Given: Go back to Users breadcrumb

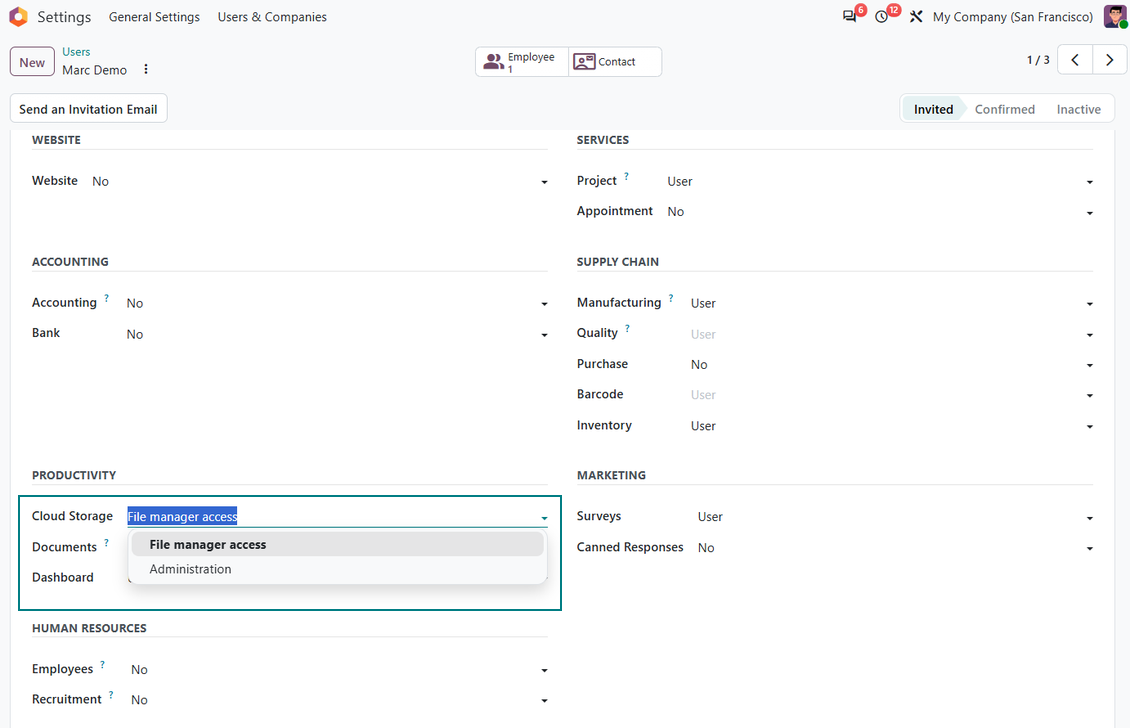Looking at the screenshot, I should pos(76,52).
